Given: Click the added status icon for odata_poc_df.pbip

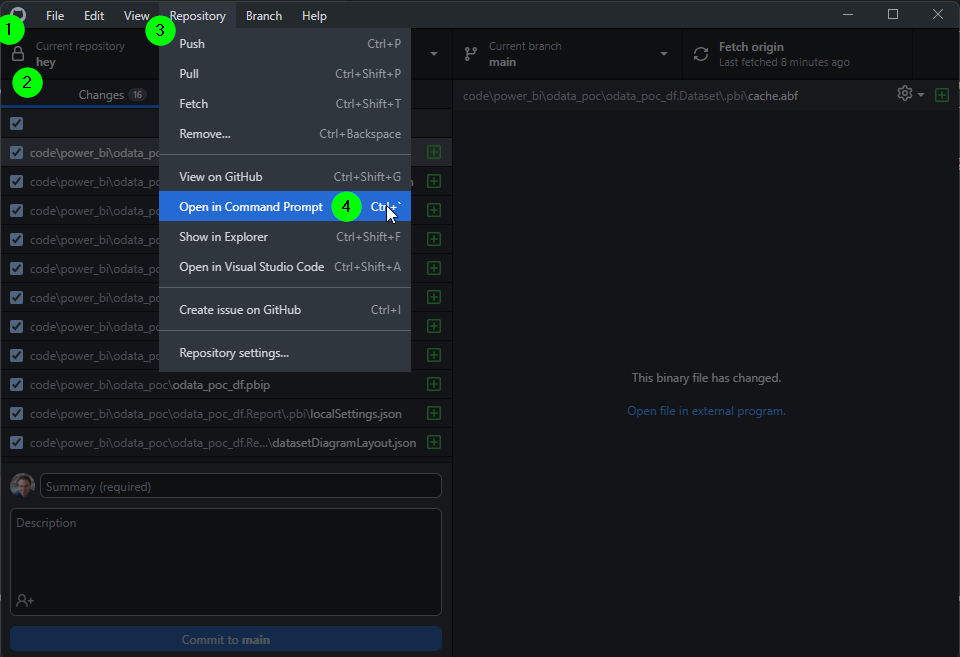Looking at the screenshot, I should 433,384.
